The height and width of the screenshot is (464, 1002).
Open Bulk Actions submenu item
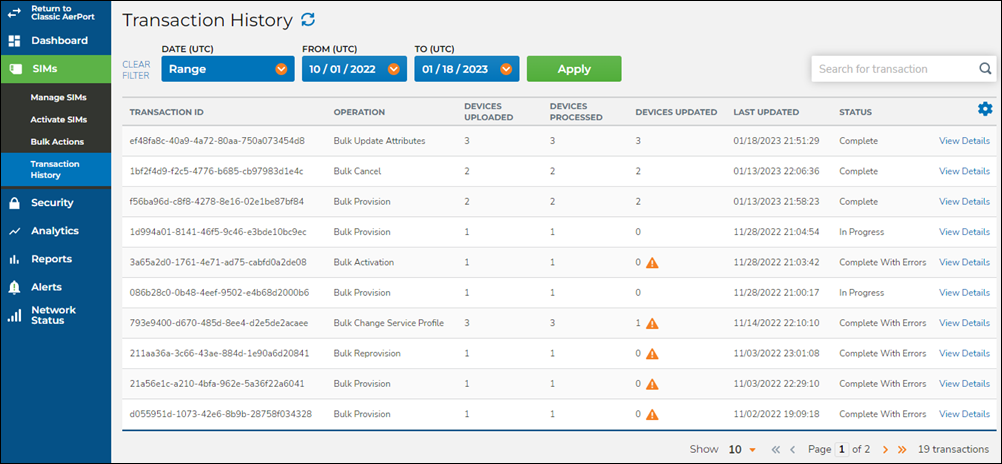tap(58, 141)
